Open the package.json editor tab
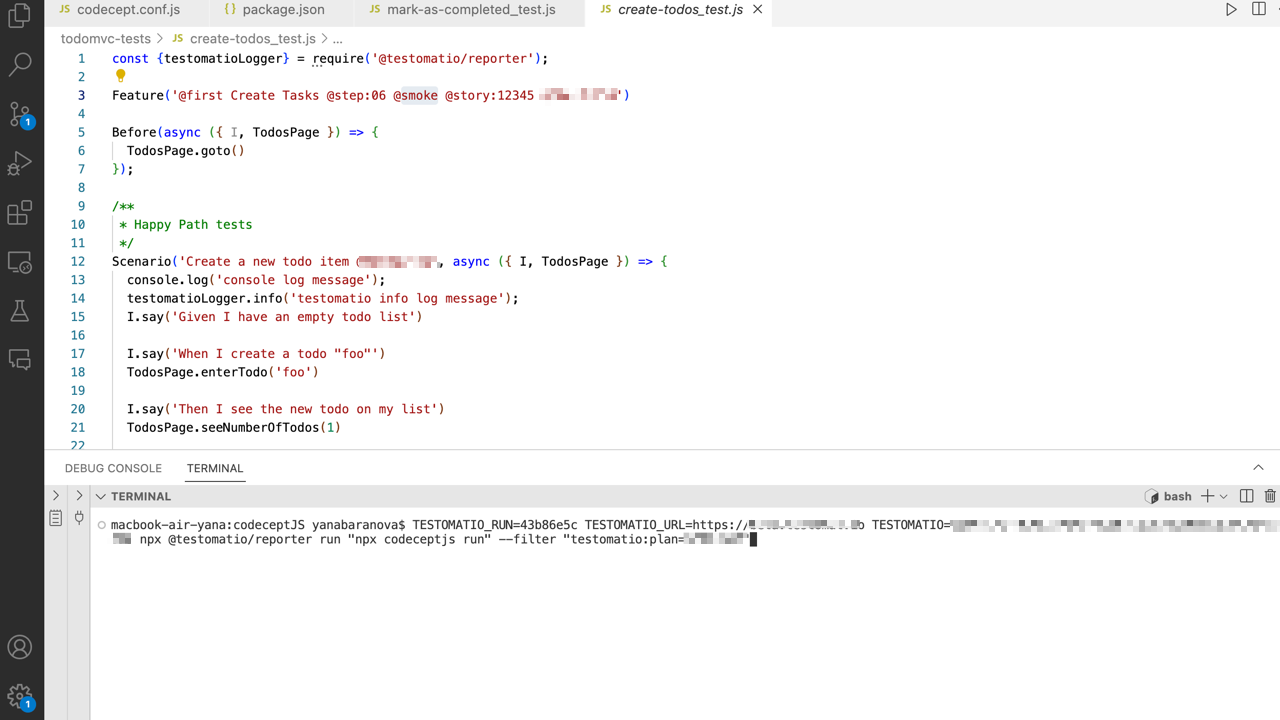The height and width of the screenshot is (720, 1280). (x=283, y=9)
